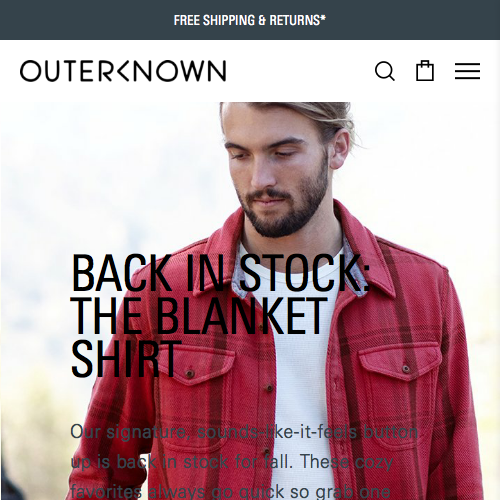
Task: Click the arrow-shaped K in the logo
Action: [x=122, y=71]
